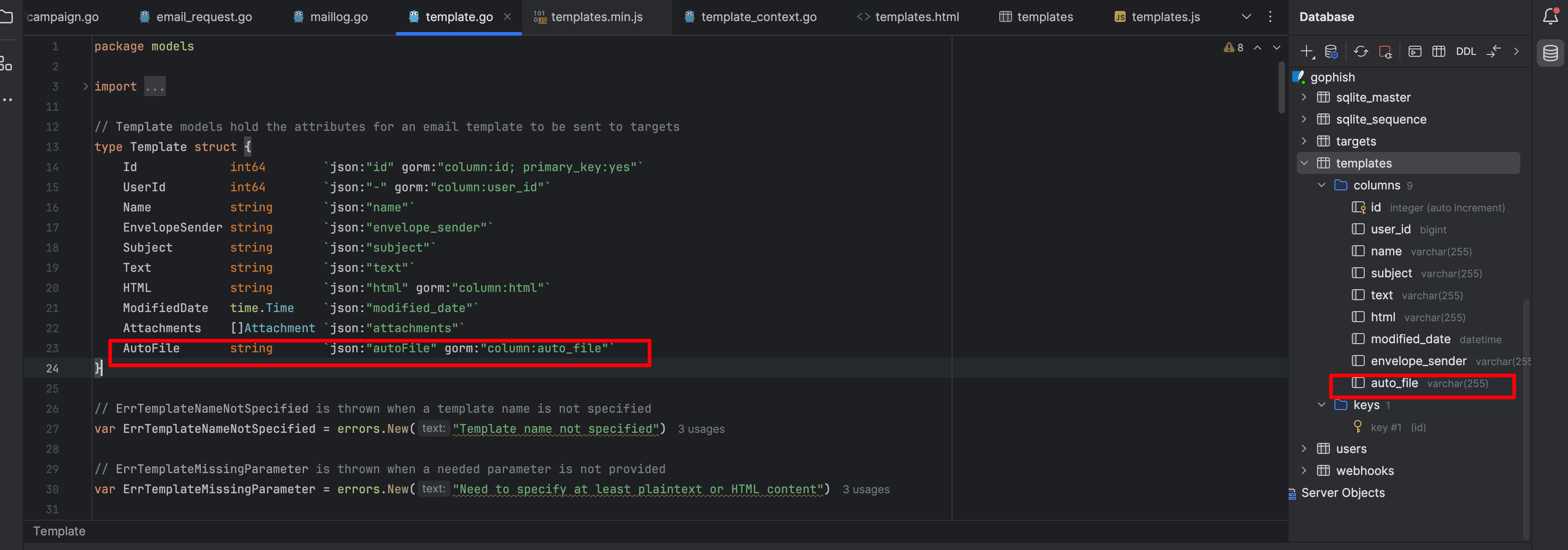This screenshot has width=1568, height=550.
Task: Click the "3 usages" hint for ErrTemplateNameNotSpecified
Action: point(701,429)
